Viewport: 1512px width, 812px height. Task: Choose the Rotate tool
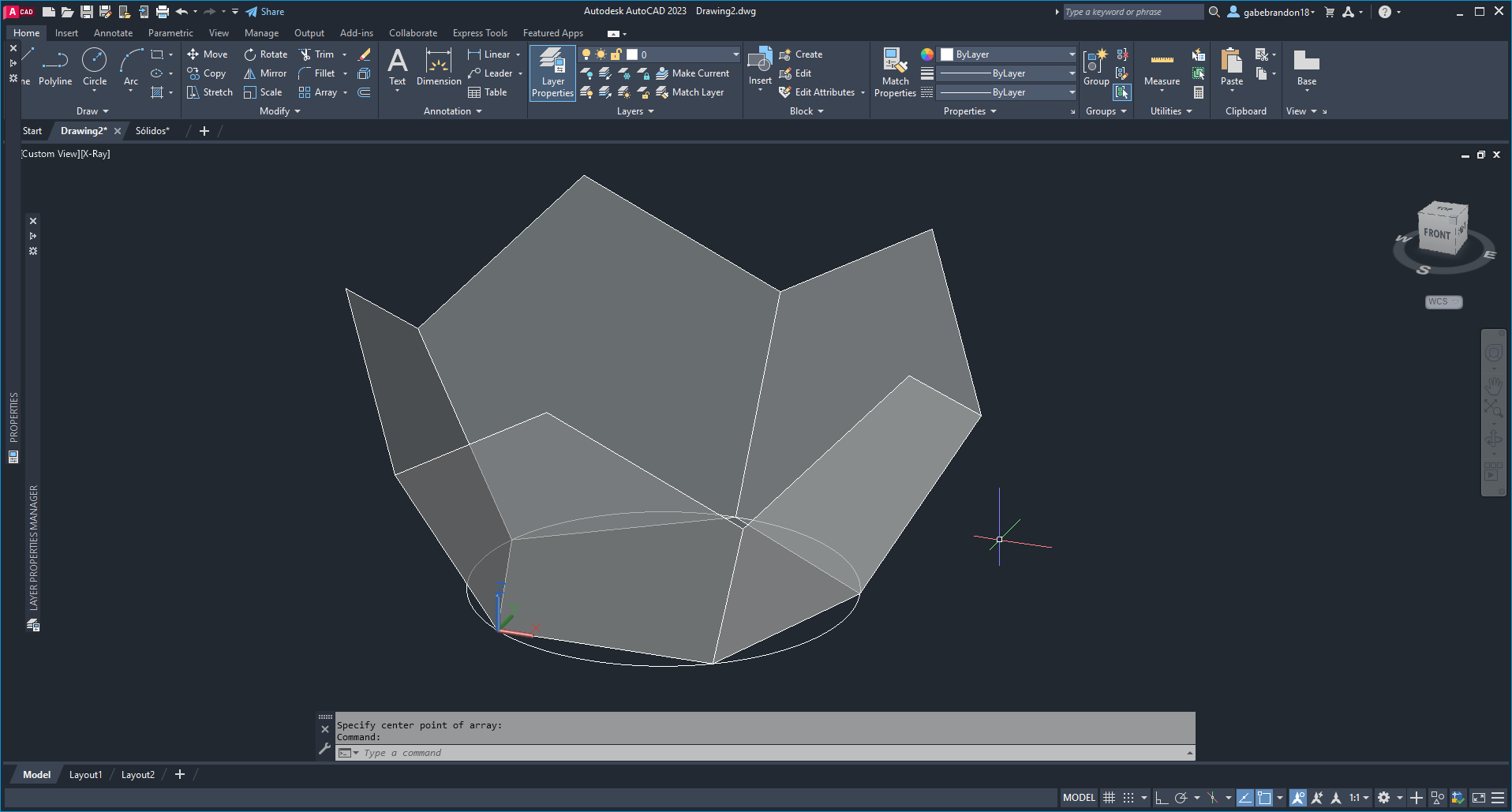[266, 54]
